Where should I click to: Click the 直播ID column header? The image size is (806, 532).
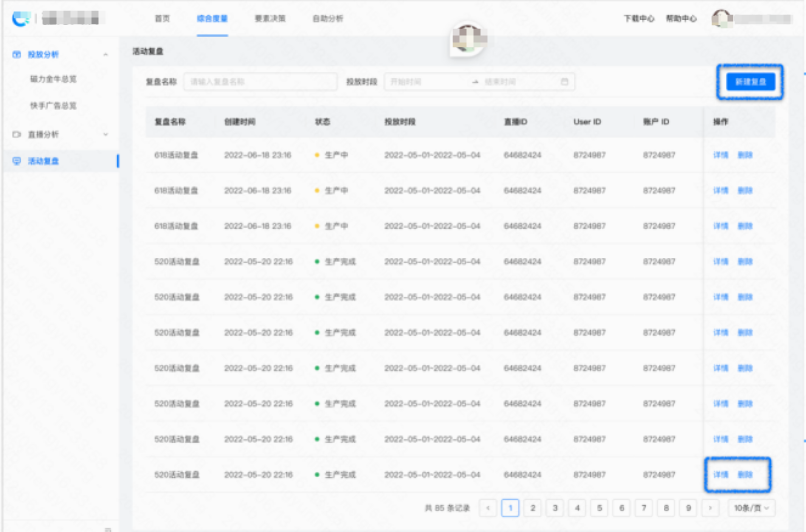(516, 122)
